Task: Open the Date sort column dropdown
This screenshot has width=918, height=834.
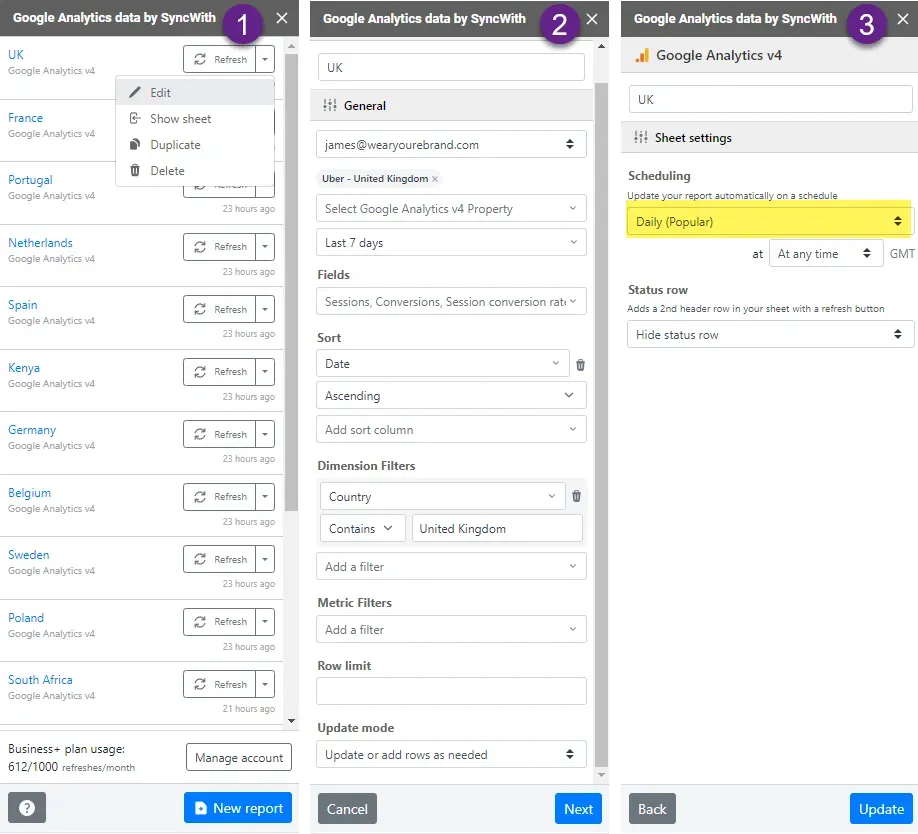Action: click(443, 363)
